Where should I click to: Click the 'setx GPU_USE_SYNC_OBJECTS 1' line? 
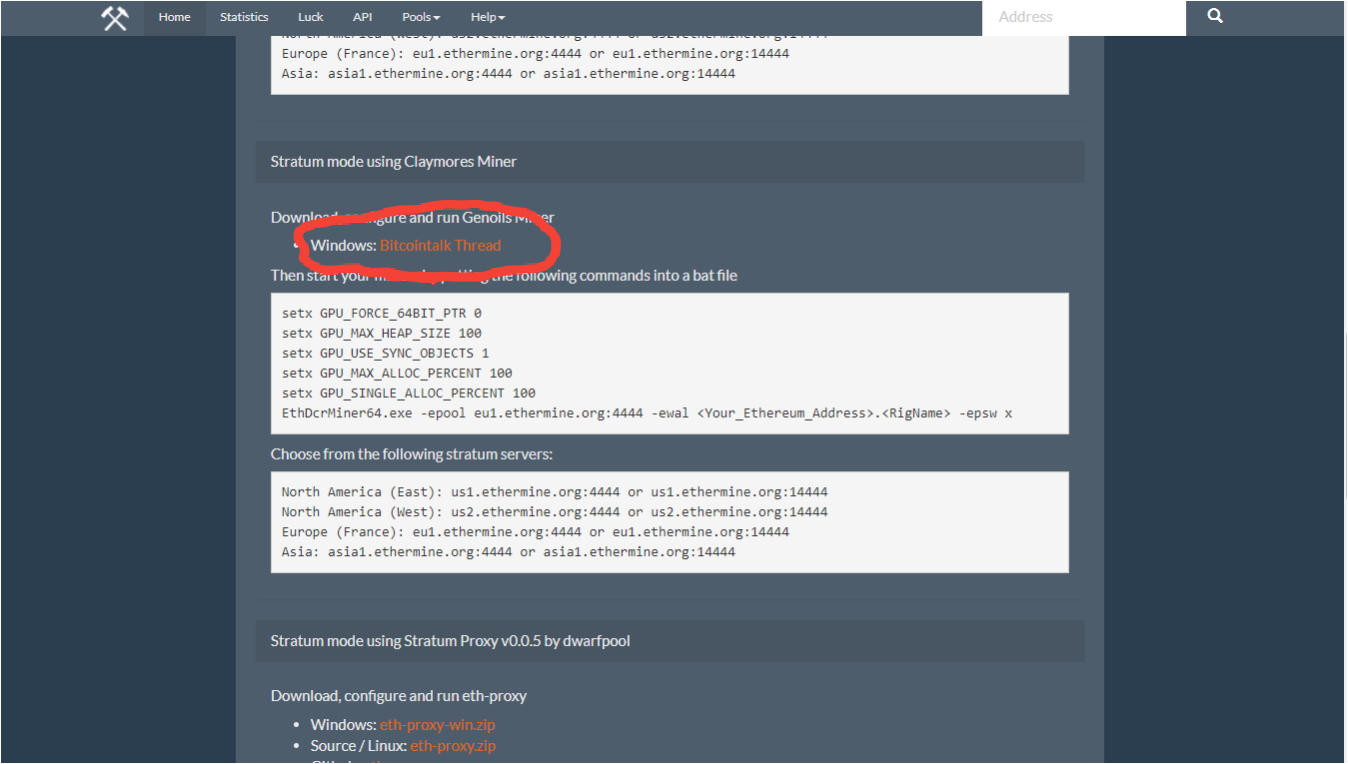click(x=385, y=353)
